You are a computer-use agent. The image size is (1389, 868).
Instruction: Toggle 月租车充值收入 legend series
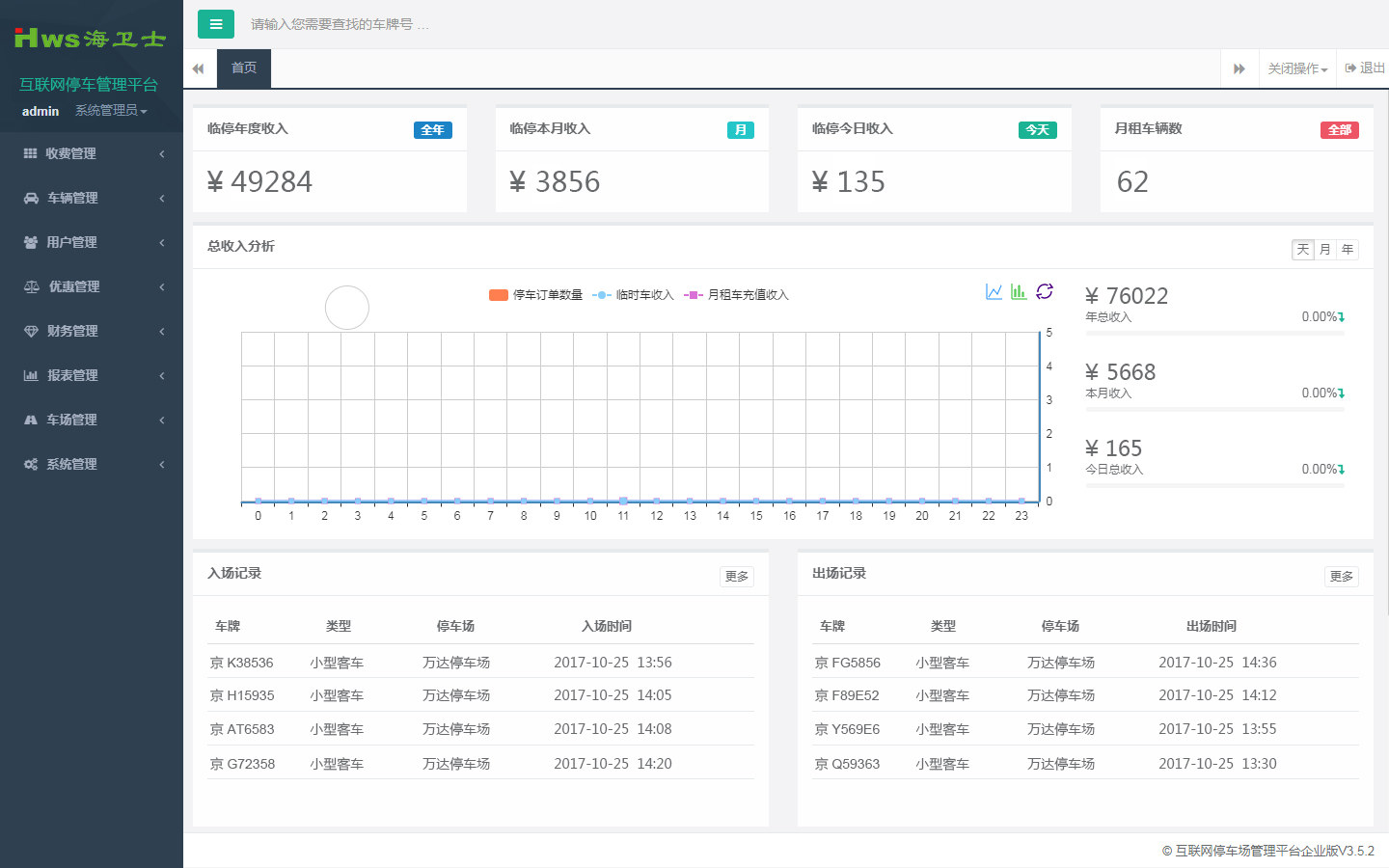(736, 295)
